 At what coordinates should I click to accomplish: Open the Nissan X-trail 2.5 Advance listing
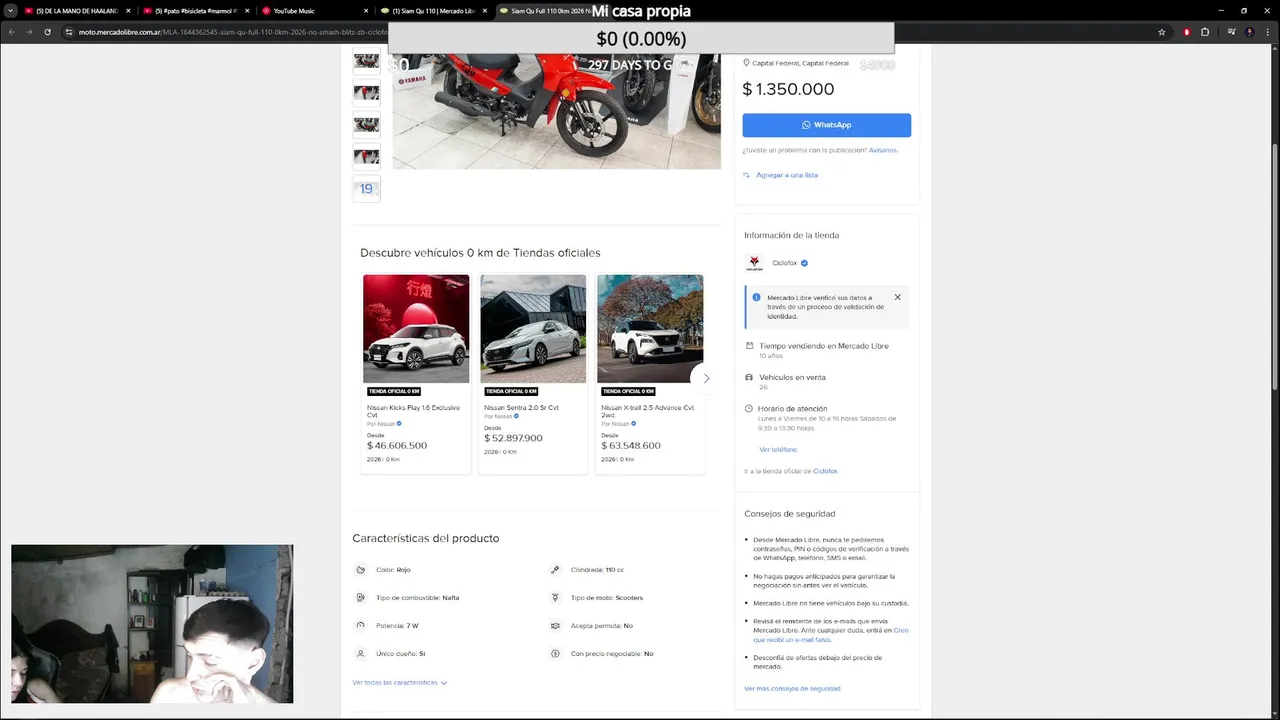(x=650, y=373)
